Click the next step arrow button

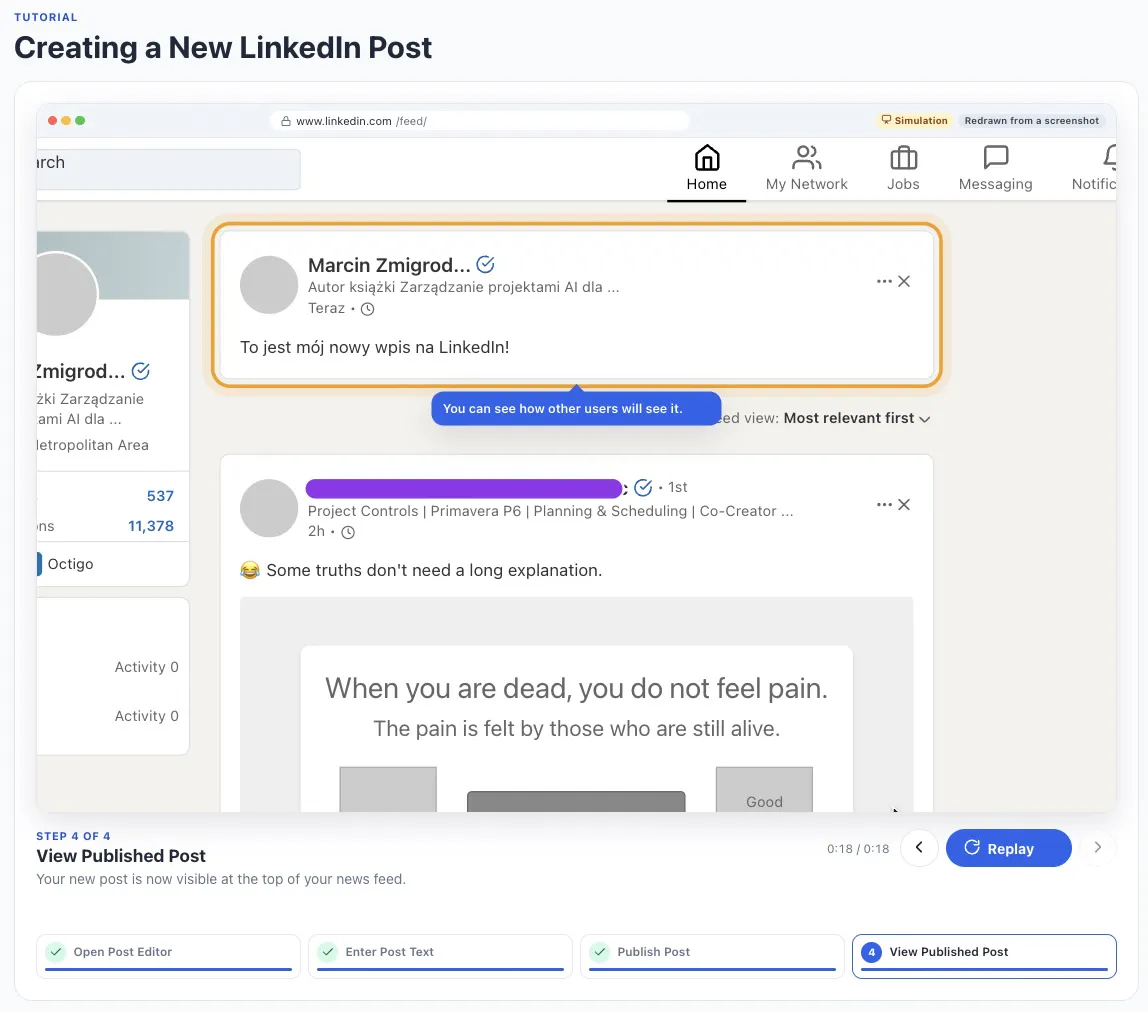tap(1097, 848)
